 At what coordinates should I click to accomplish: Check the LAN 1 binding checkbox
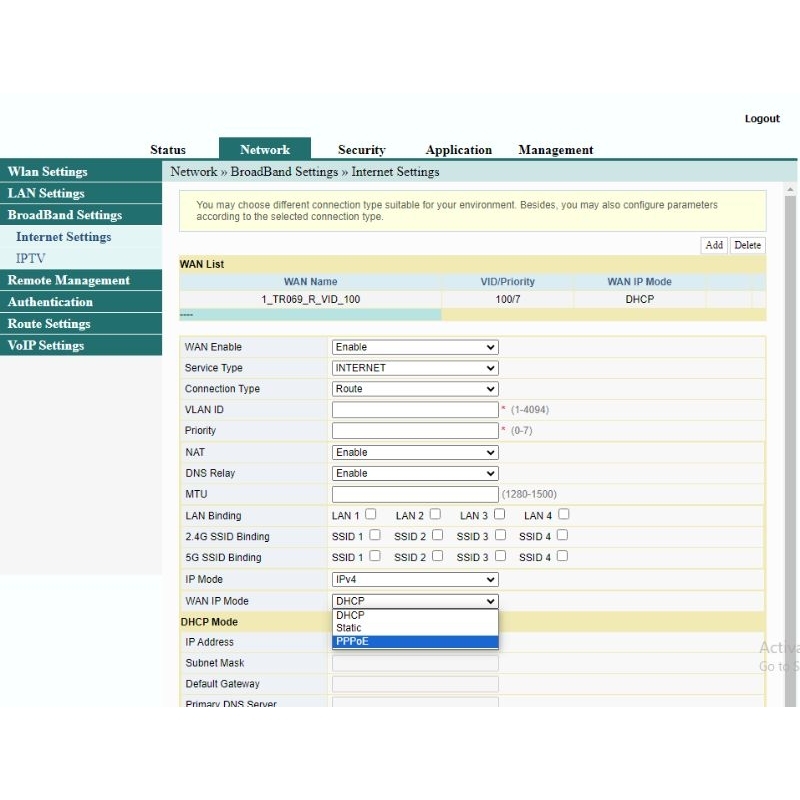(371, 515)
